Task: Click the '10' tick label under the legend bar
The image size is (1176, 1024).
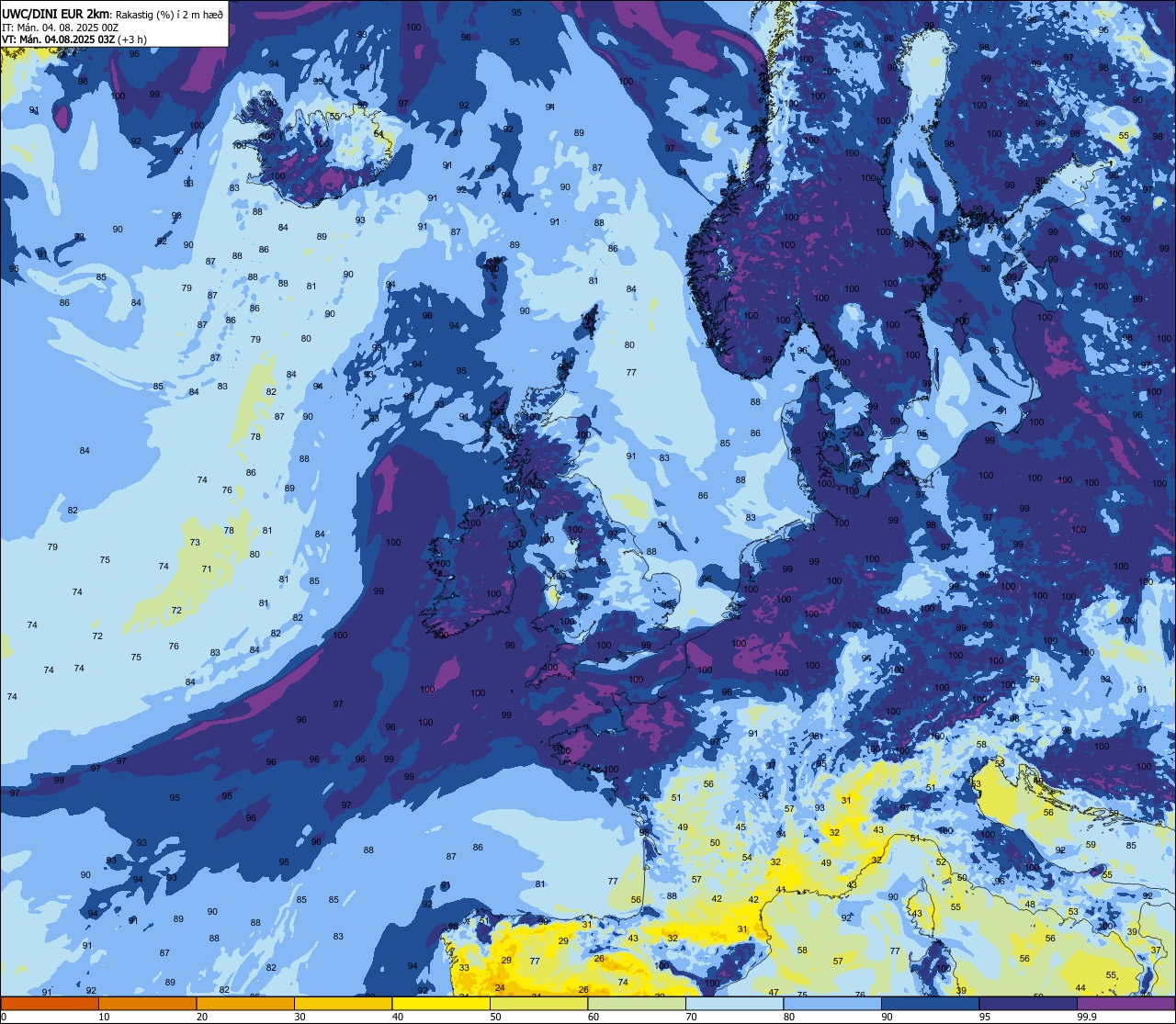Action: tap(104, 1017)
